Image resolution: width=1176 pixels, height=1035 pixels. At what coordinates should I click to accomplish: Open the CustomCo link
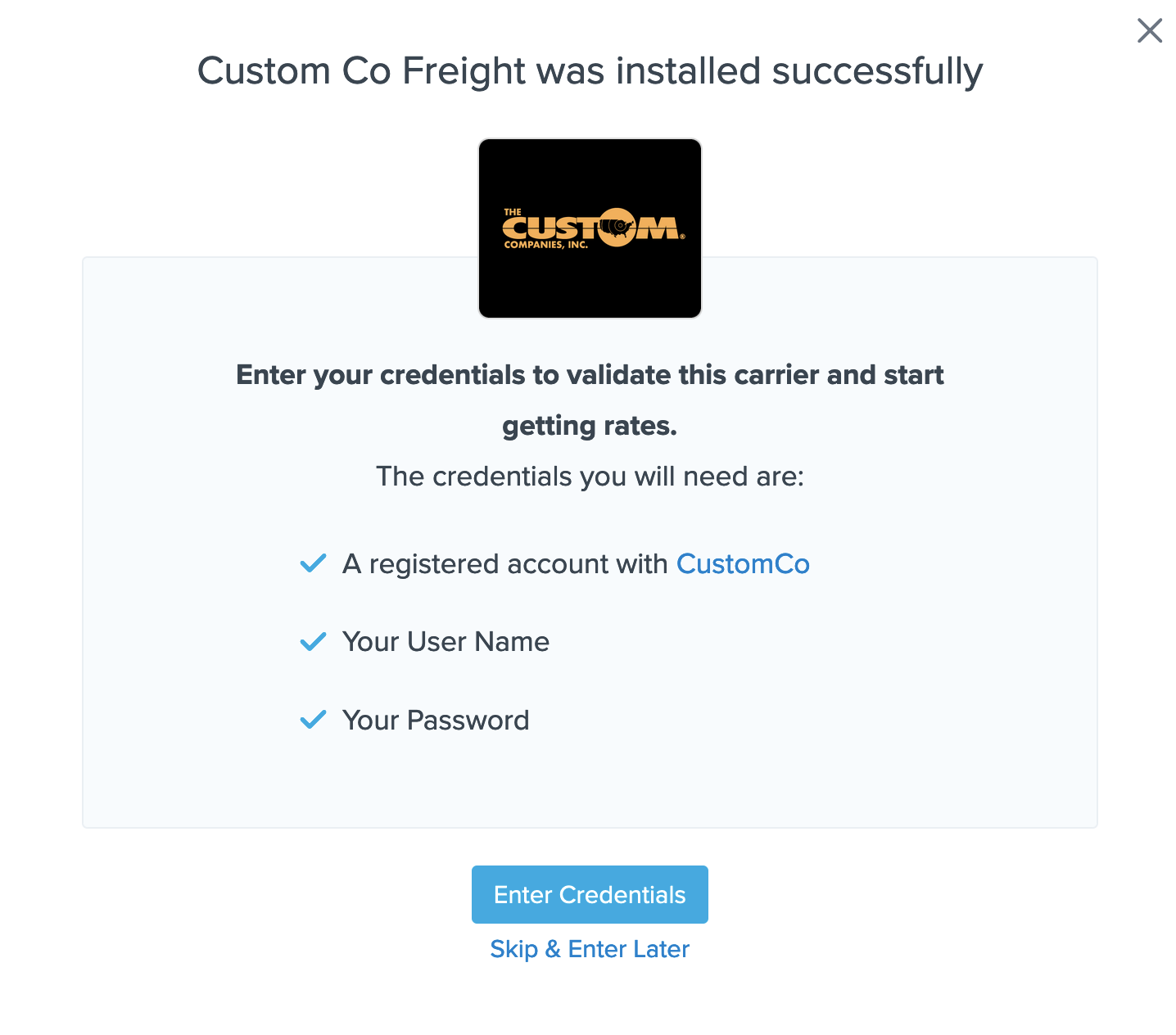pos(742,564)
